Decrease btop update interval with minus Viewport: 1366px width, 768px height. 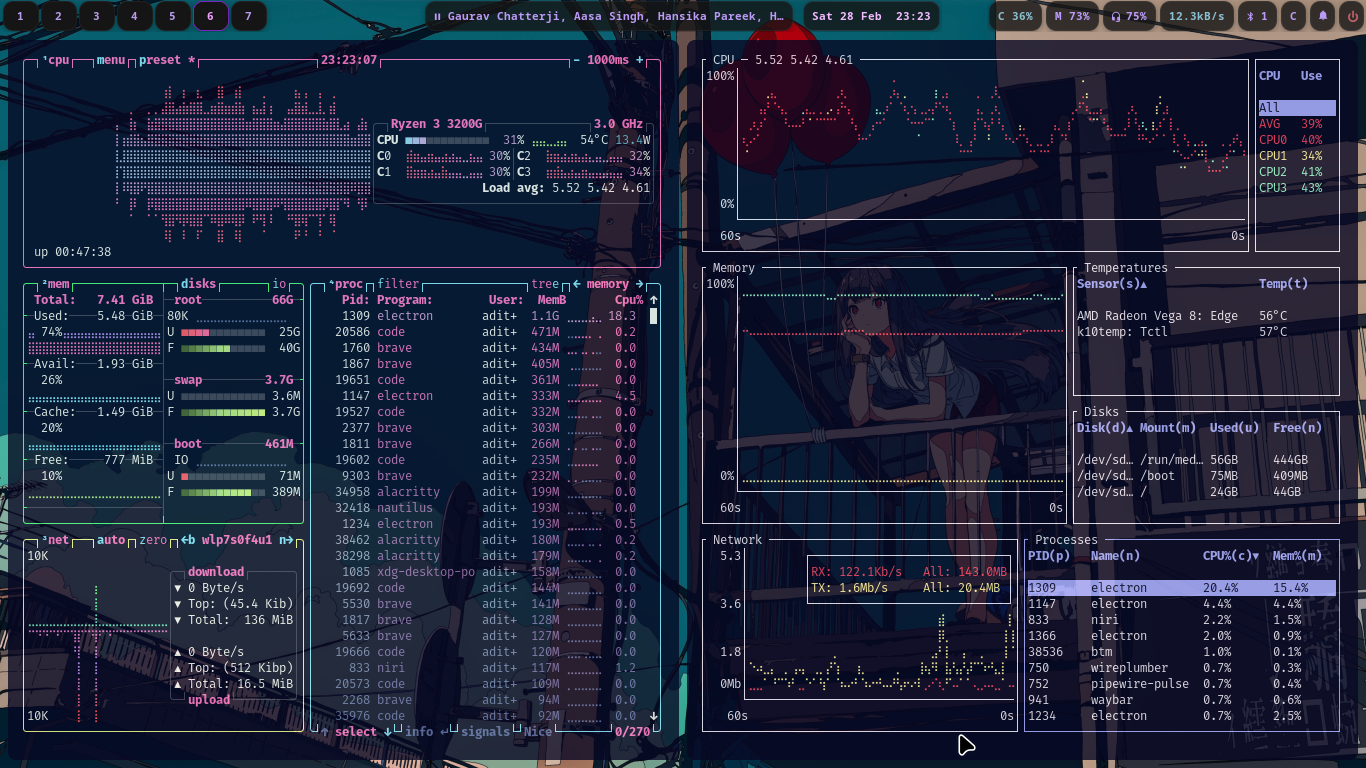click(x=576, y=60)
